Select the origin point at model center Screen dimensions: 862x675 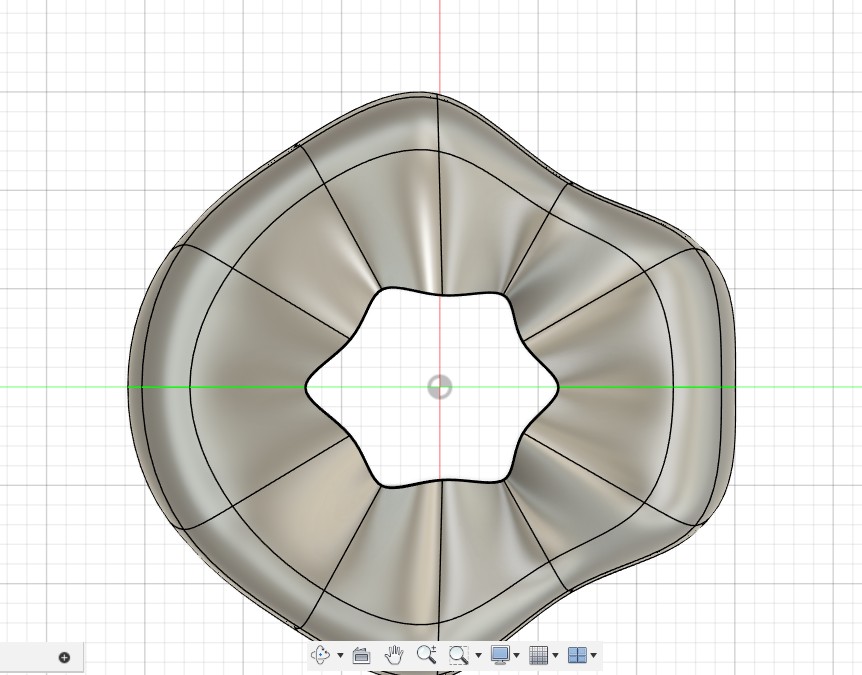(439, 387)
